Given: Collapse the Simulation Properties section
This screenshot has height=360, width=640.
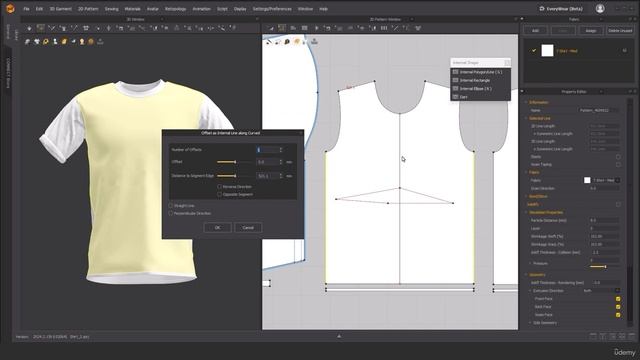Looking at the screenshot, I should (526, 212).
